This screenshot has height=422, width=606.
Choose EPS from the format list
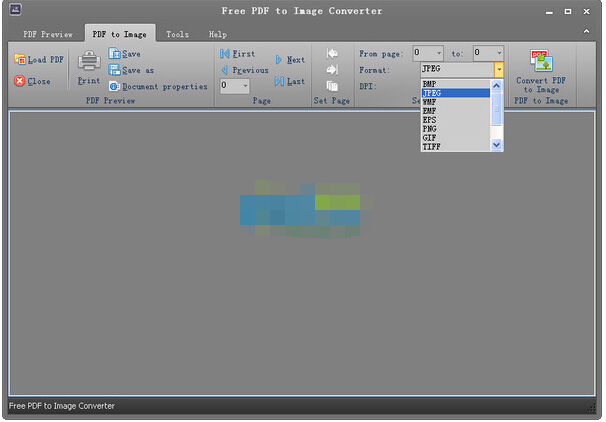click(456, 120)
